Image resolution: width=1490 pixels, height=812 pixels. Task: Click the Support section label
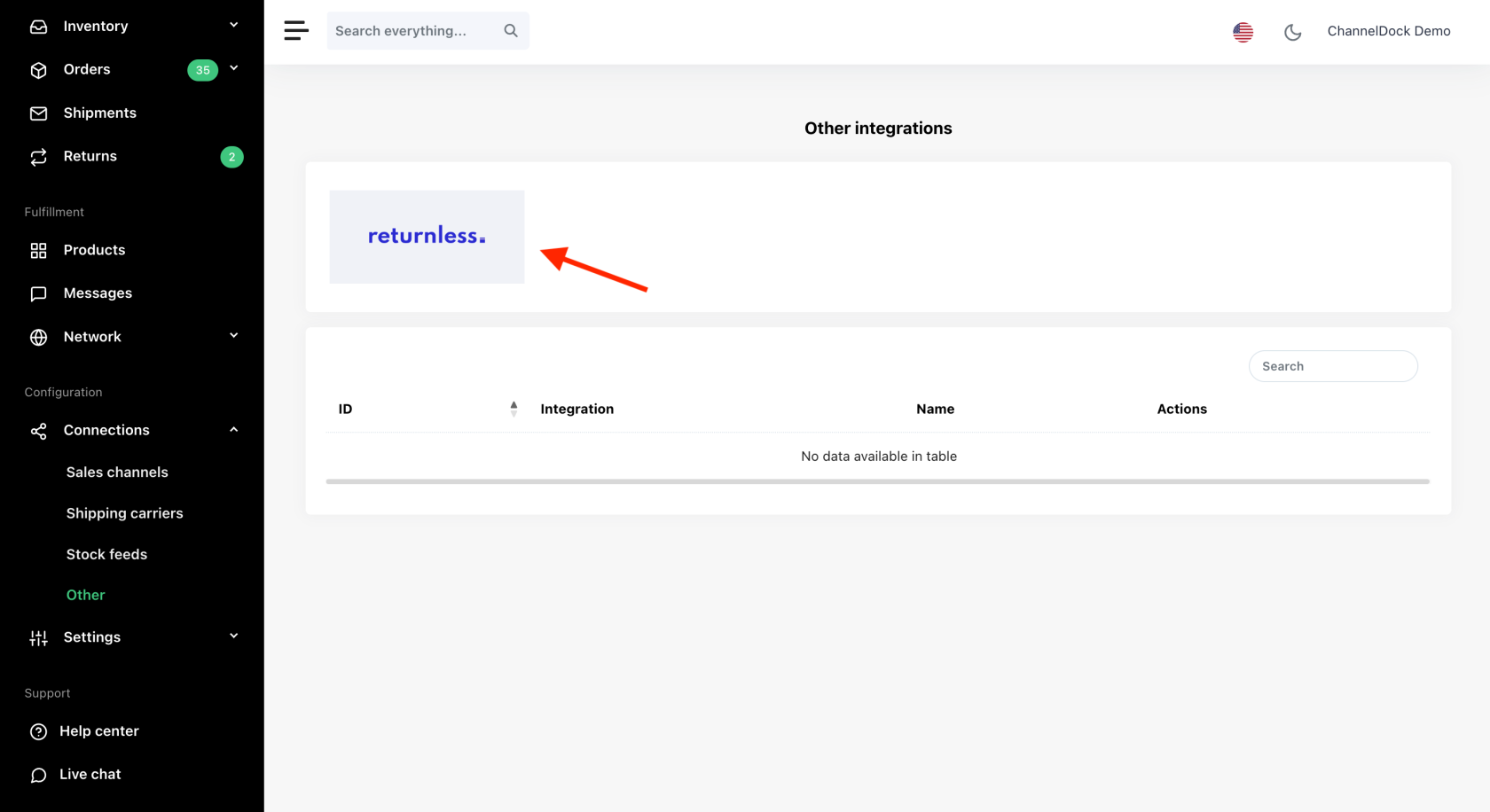coord(48,693)
